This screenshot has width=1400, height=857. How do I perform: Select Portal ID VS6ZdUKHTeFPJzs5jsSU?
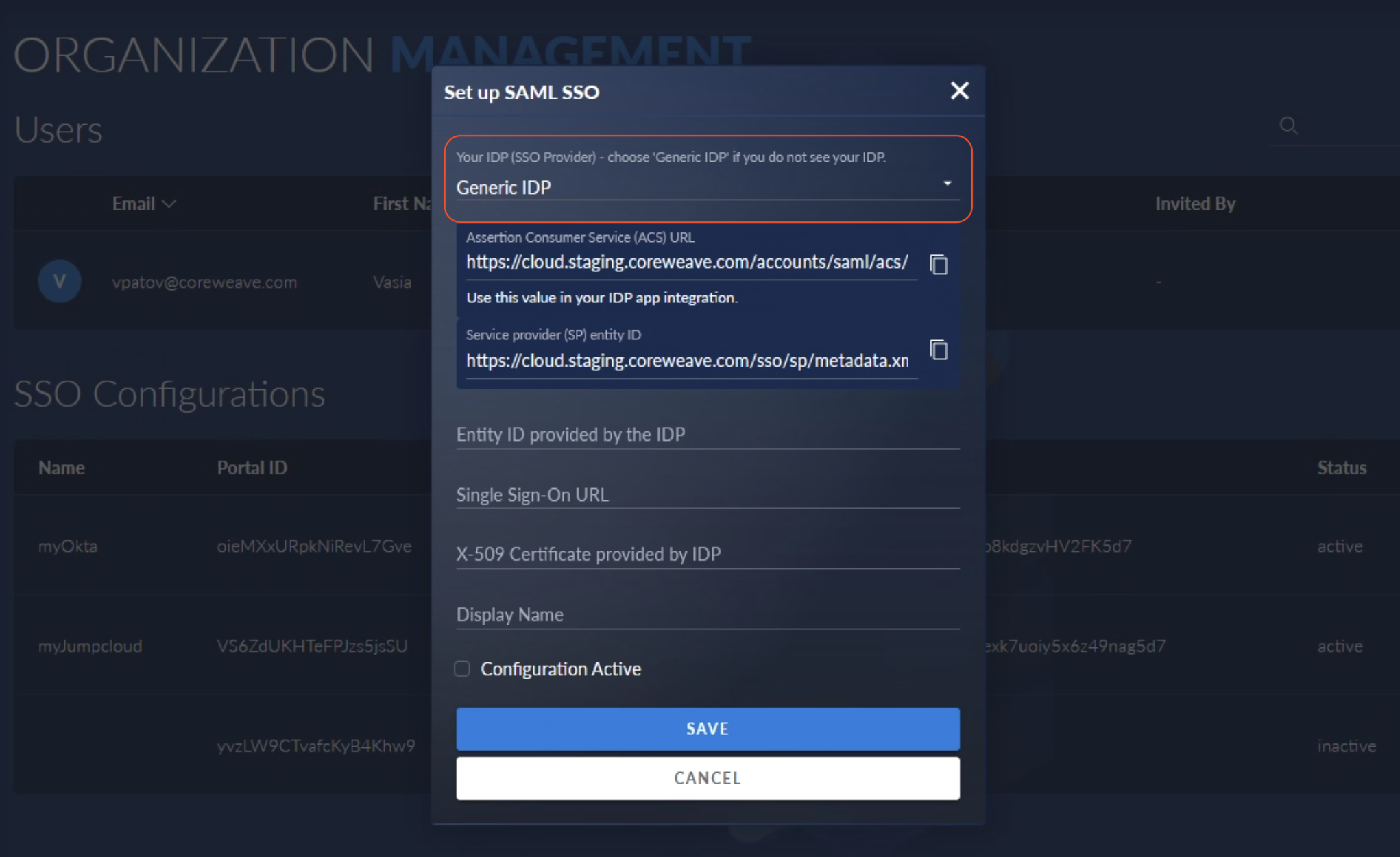[312, 646]
